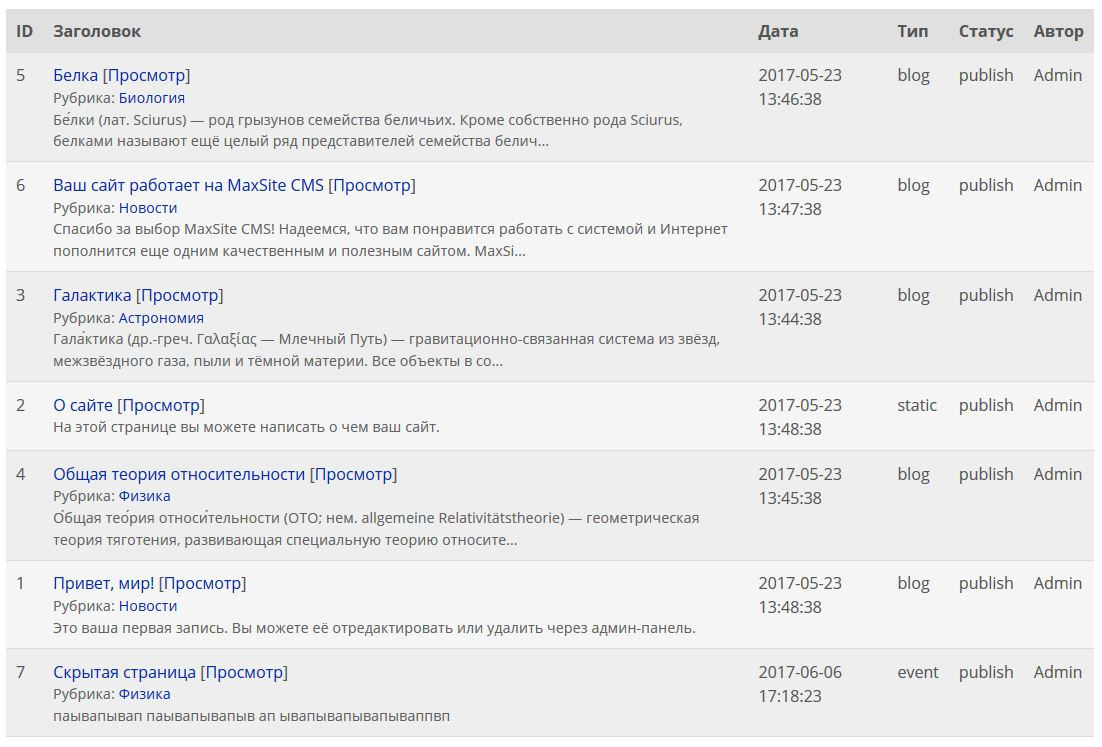Open the О сайте page

(83, 404)
